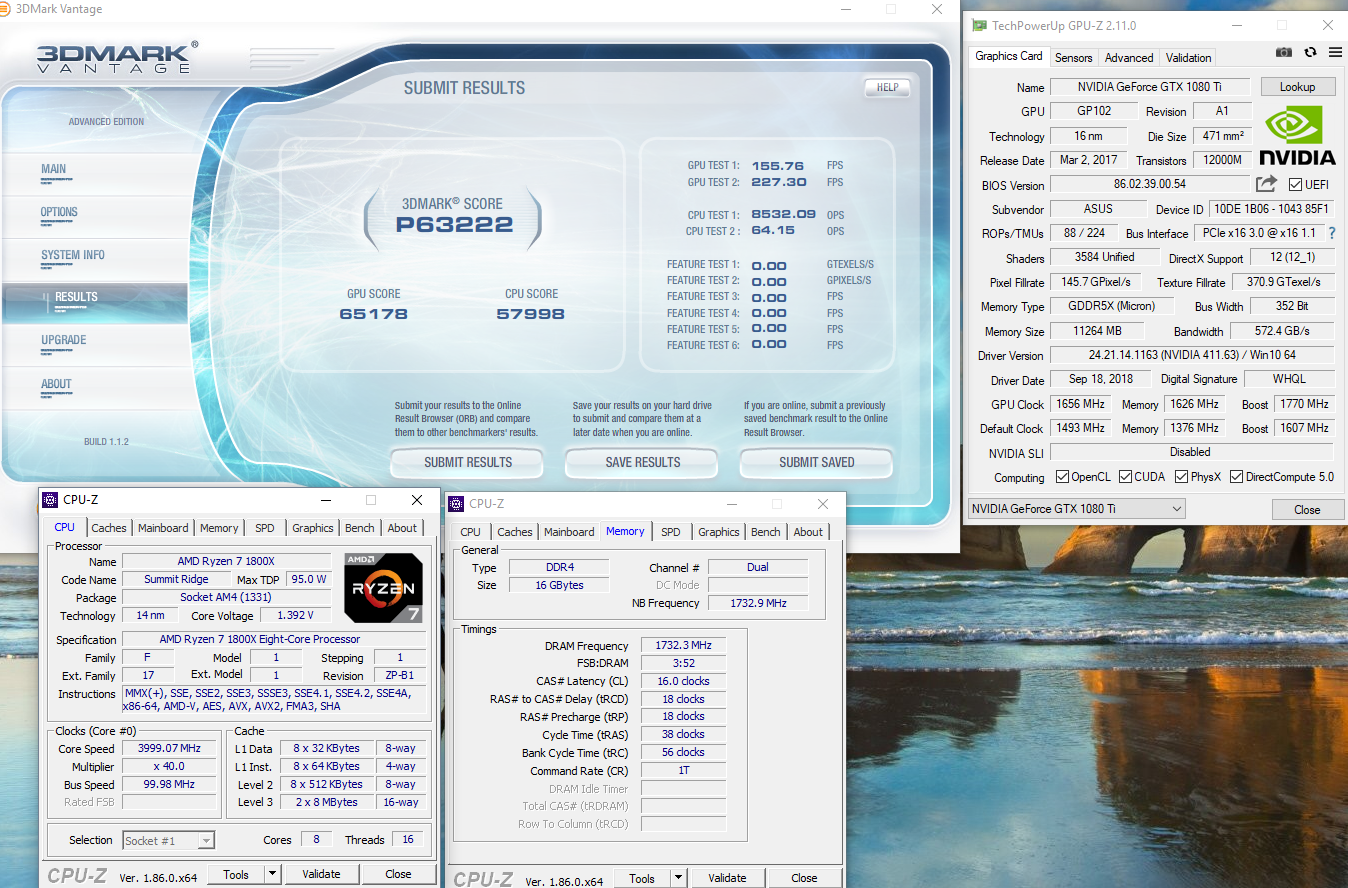This screenshot has width=1348, height=888.
Task: Click the GPU-Z refresh icon
Action: (x=1310, y=53)
